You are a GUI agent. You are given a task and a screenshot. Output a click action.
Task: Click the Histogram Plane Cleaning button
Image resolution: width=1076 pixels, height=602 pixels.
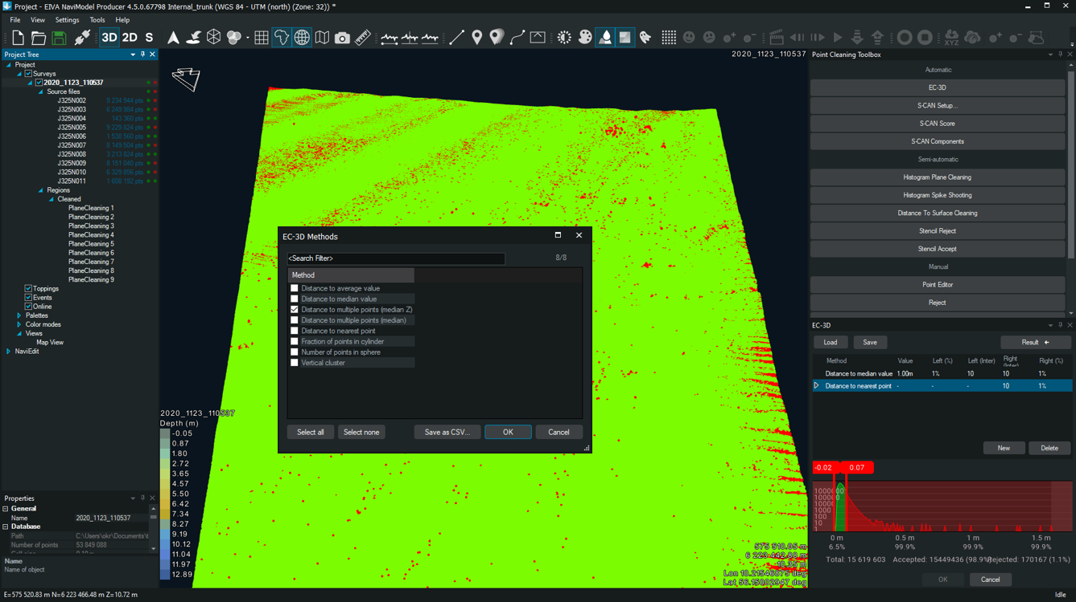[937, 177]
